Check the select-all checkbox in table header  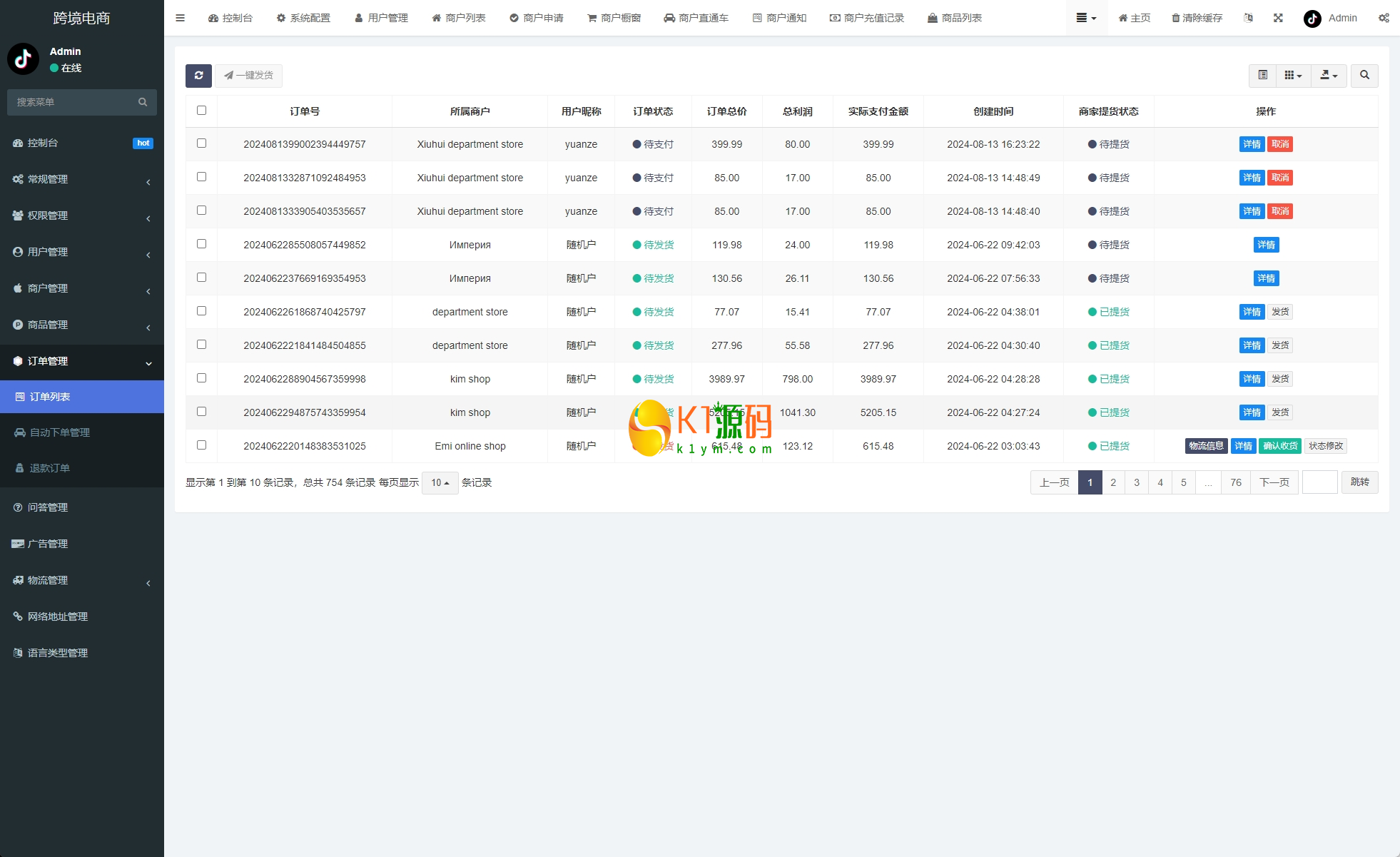click(201, 110)
